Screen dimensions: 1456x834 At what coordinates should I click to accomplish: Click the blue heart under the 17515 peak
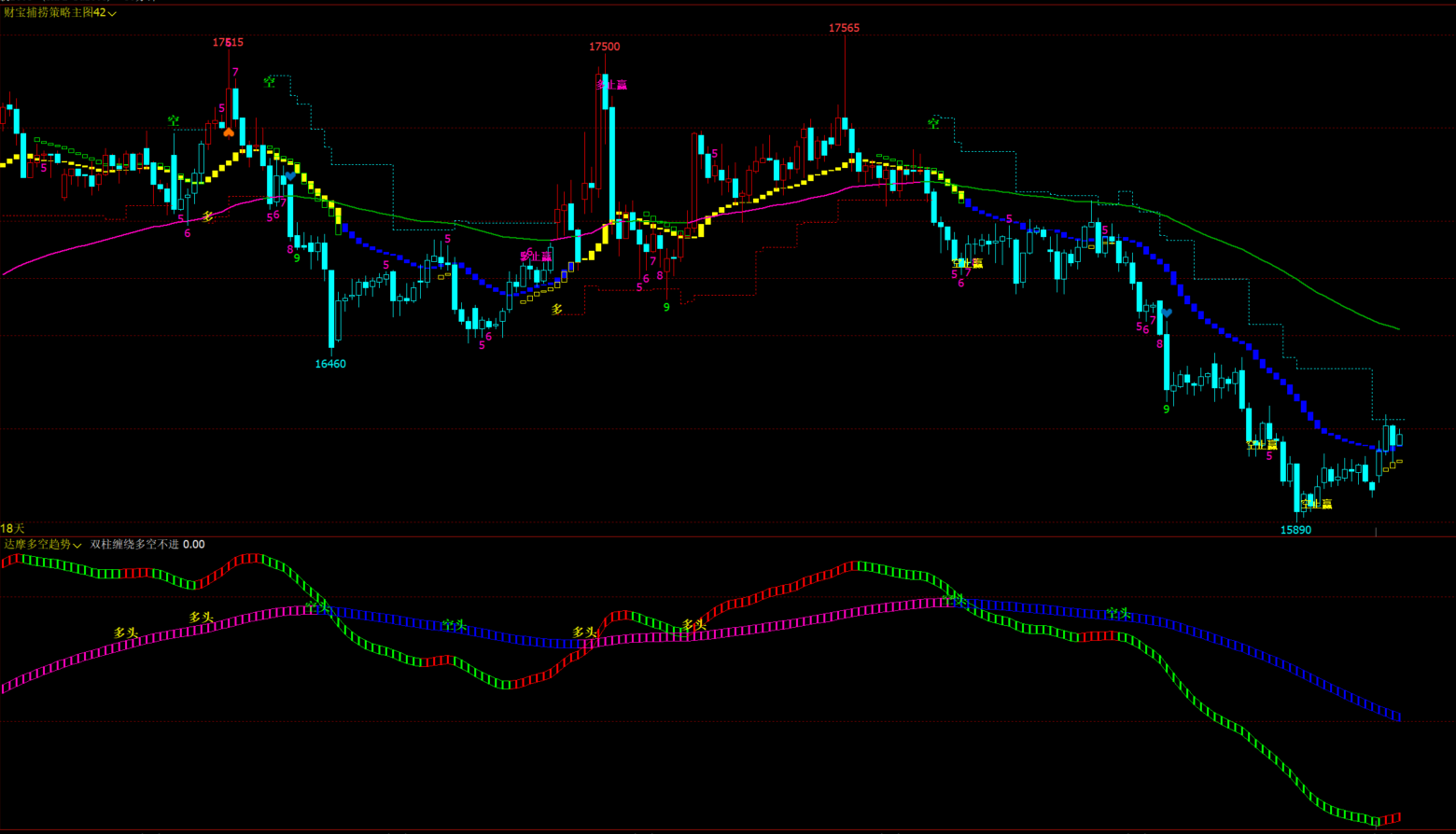[290, 175]
